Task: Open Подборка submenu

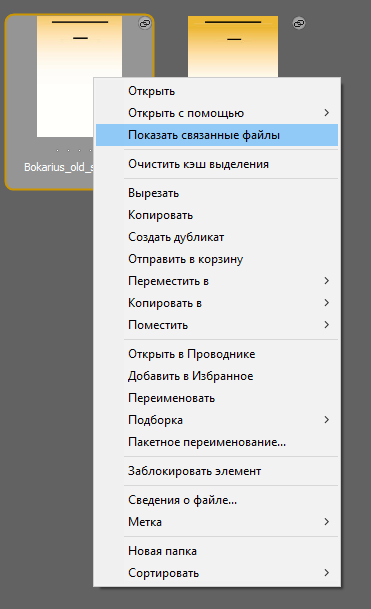Action: [217, 420]
